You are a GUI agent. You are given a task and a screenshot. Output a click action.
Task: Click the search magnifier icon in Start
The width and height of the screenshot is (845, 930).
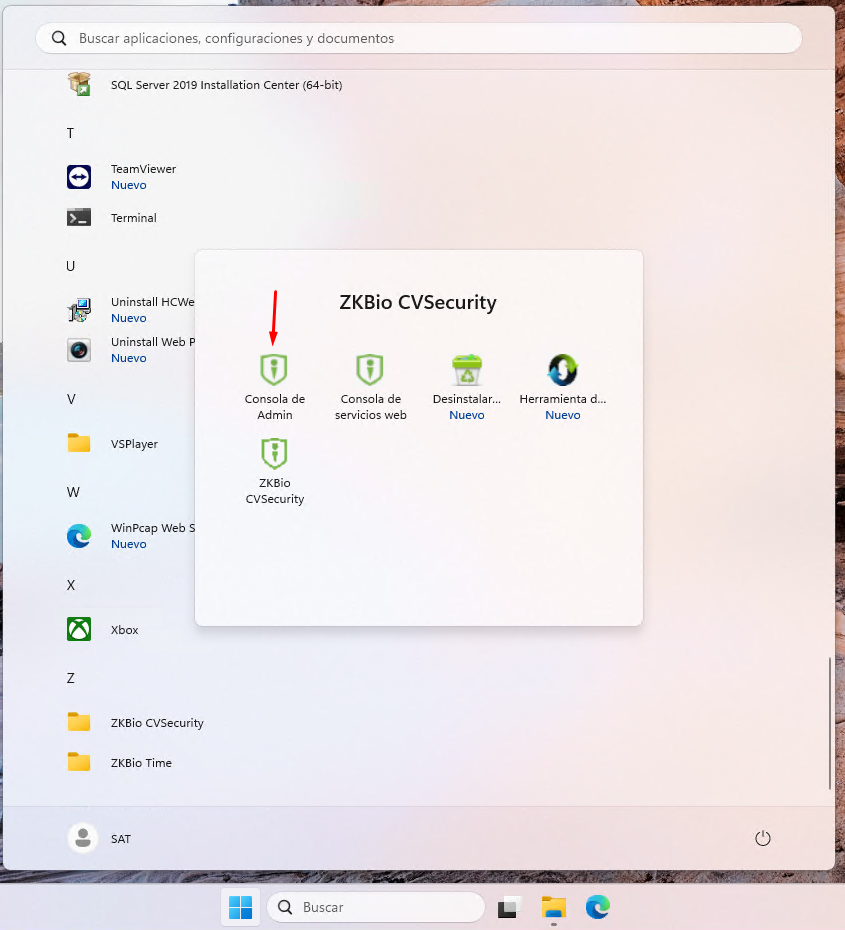pyautogui.click(x=59, y=38)
